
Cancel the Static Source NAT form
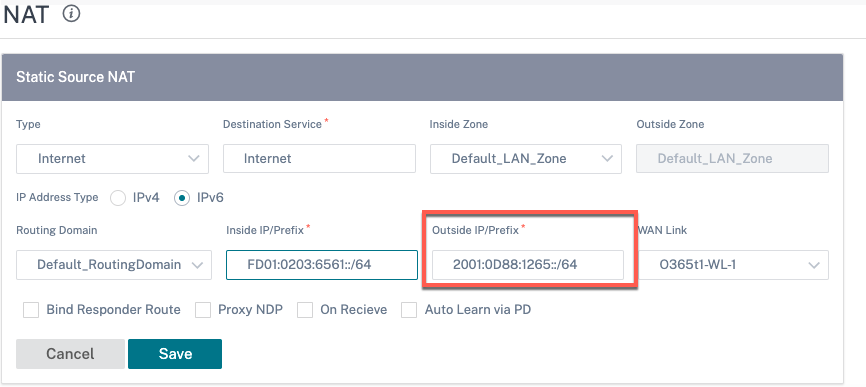click(70, 354)
